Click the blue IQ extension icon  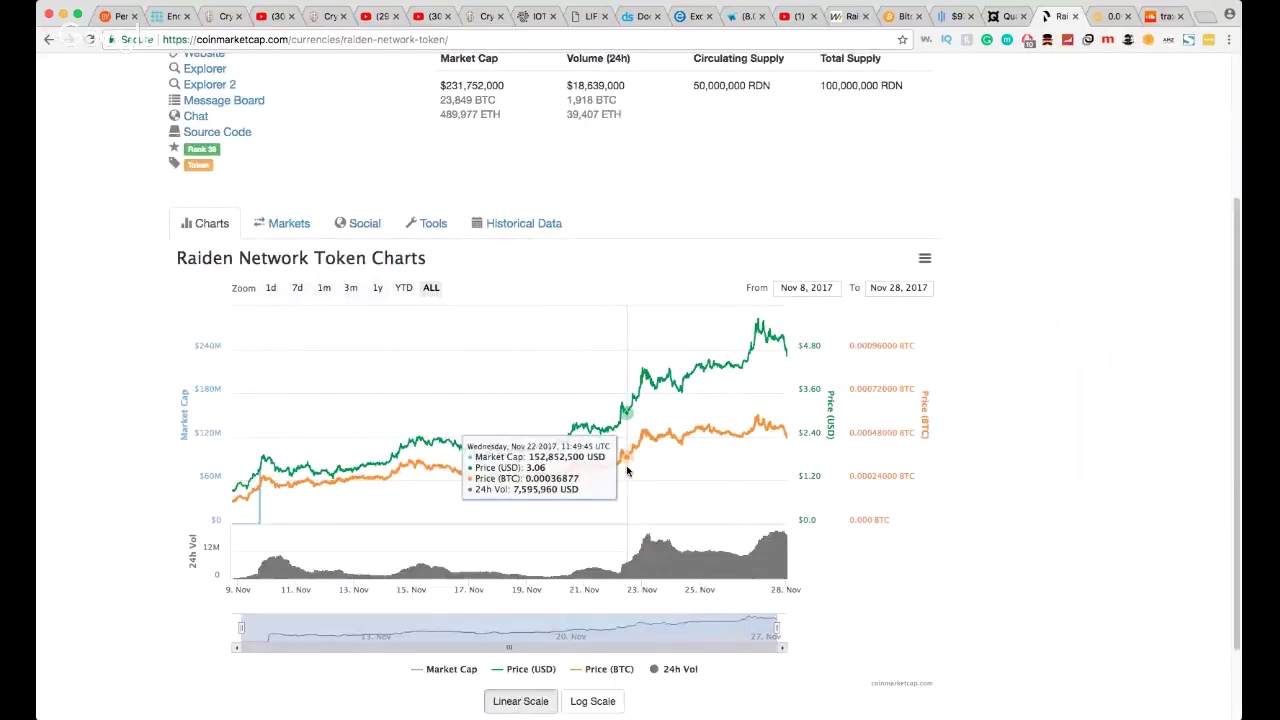click(946, 39)
